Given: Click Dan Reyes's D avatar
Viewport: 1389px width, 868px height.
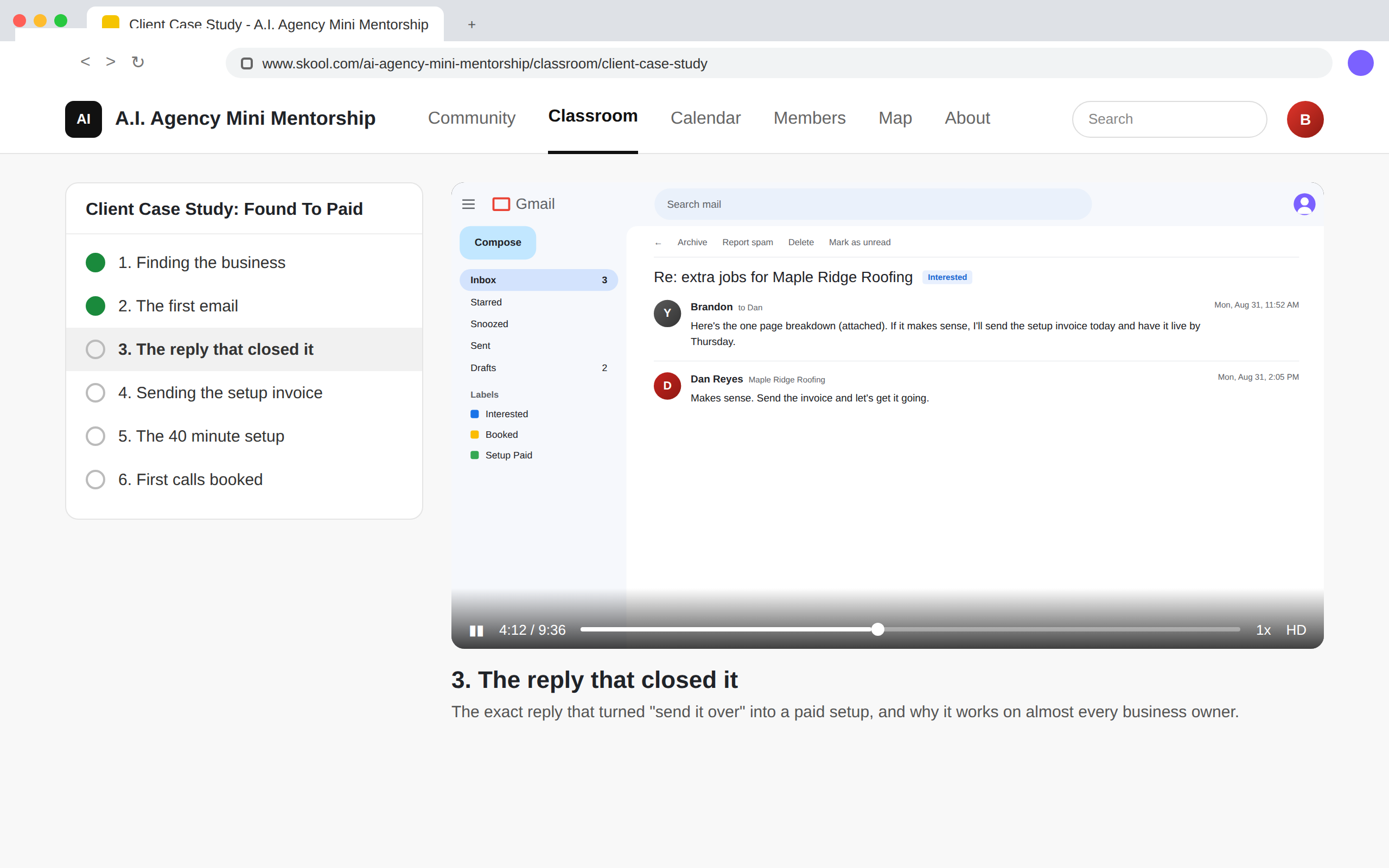Looking at the screenshot, I should (667, 386).
